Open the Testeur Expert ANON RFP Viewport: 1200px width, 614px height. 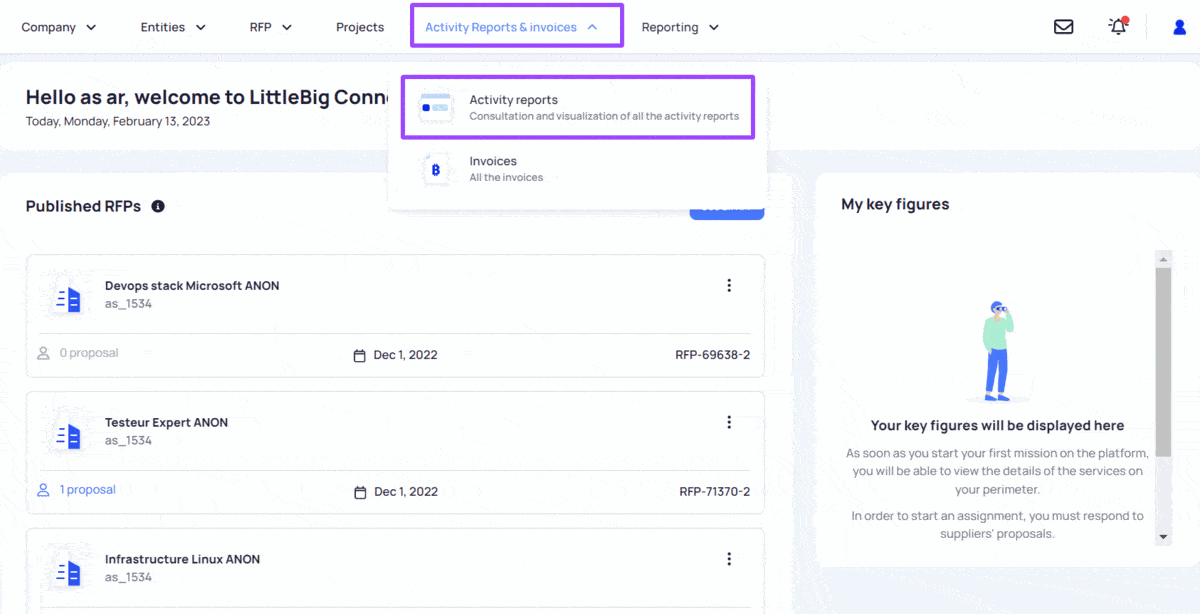point(166,422)
